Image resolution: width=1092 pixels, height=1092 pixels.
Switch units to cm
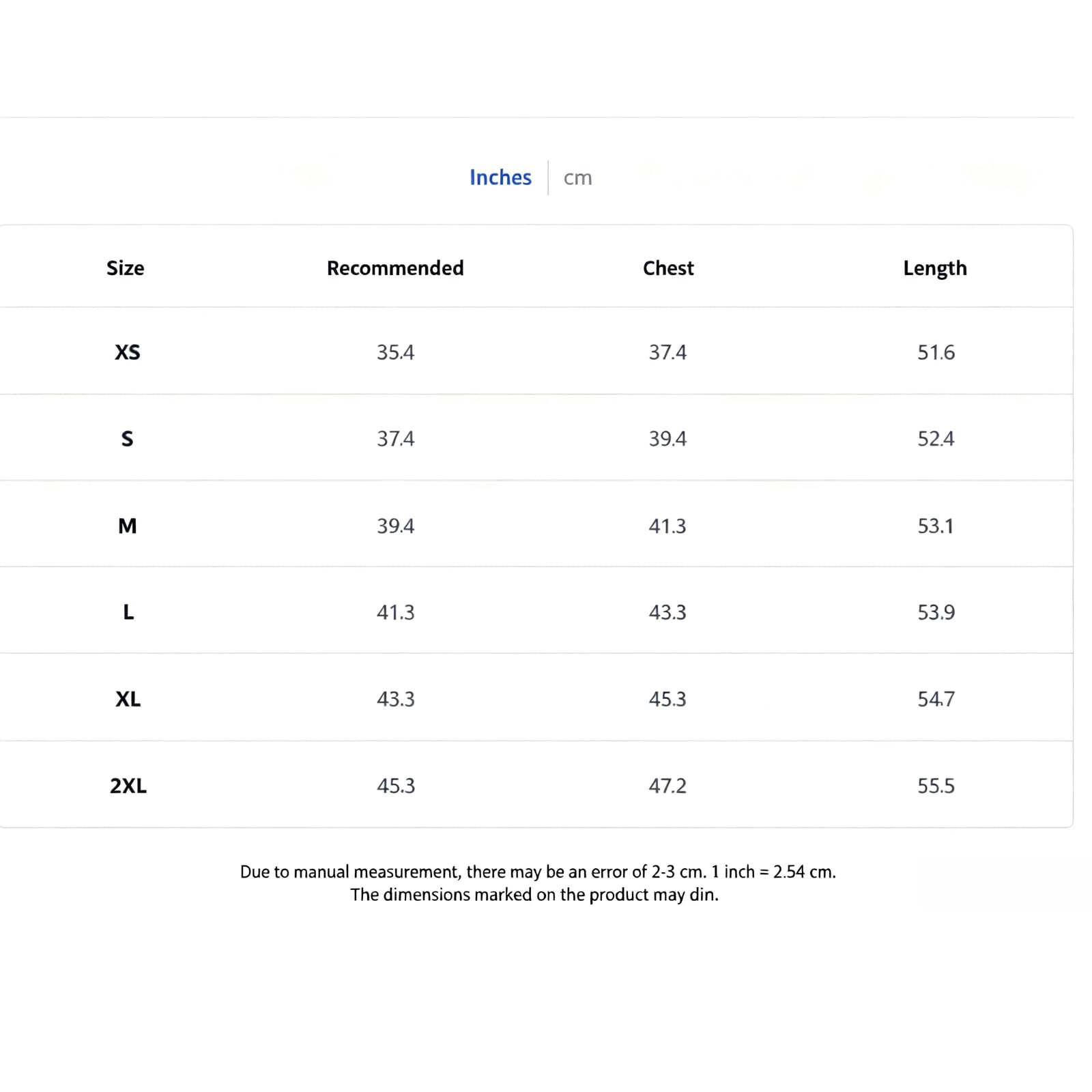click(x=577, y=178)
